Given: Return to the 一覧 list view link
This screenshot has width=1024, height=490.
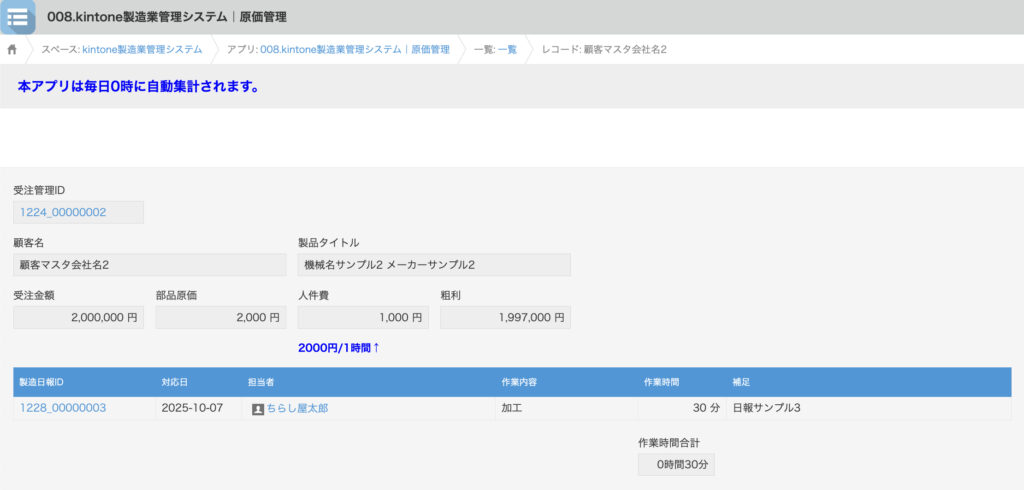Looking at the screenshot, I should click(x=507, y=49).
